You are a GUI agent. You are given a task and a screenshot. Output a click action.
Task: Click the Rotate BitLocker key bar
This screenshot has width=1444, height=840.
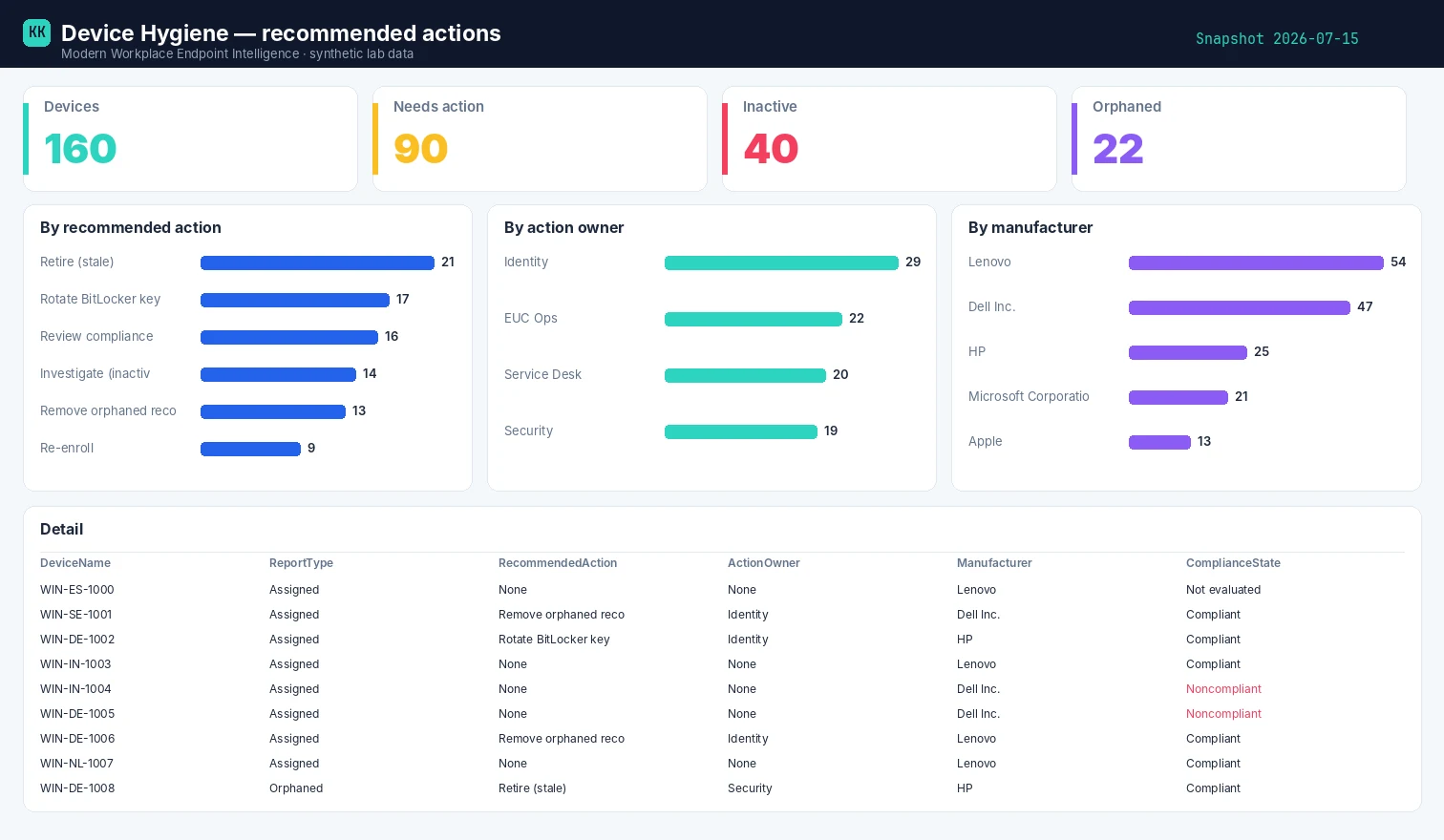click(295, 300)
